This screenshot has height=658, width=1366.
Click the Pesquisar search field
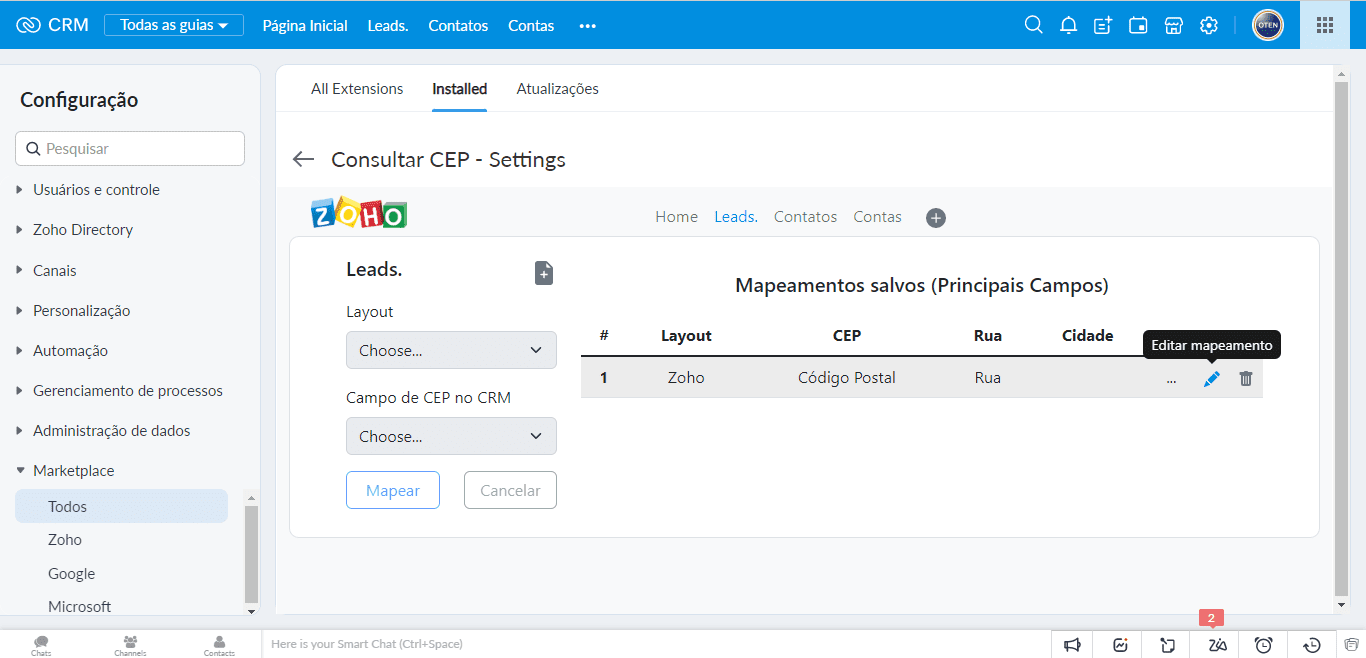[x=130, y=148]
